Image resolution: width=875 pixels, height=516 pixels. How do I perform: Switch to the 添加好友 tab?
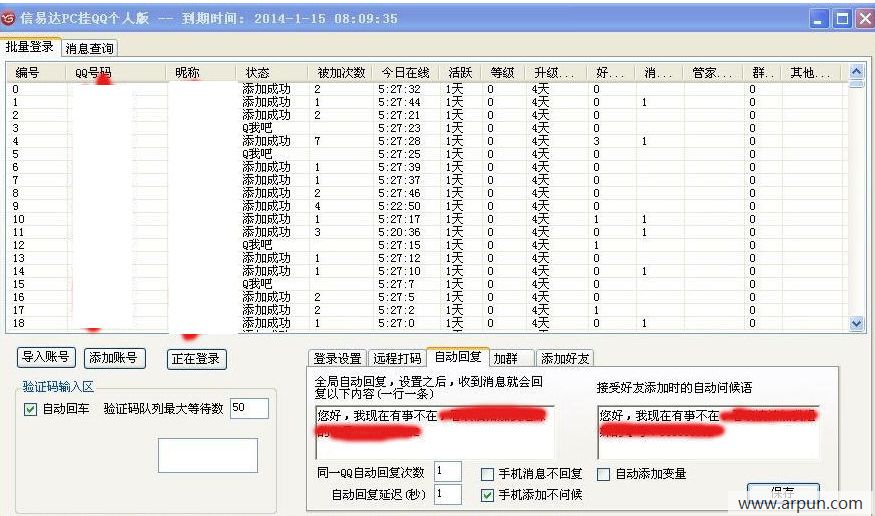[x=565, y=358]
